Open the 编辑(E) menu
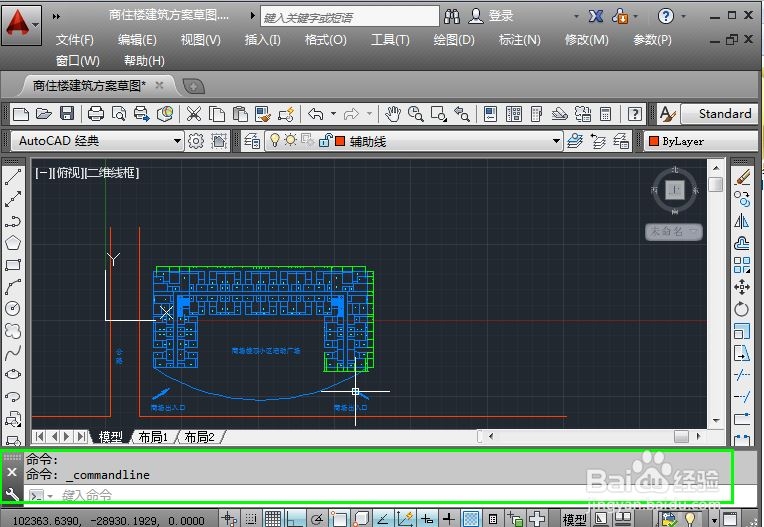 [x=137, y=39]
